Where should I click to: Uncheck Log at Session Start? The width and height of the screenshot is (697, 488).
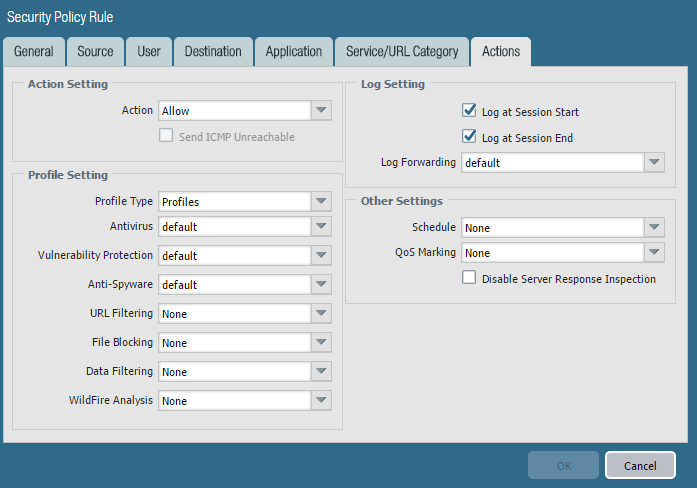[x=469, y=112]
